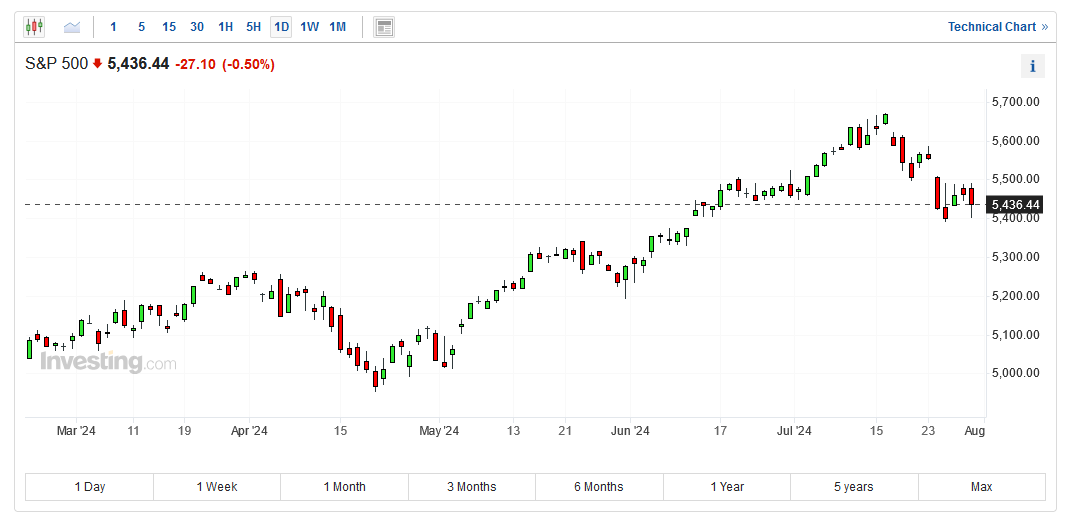Switch to the 1 Day range tab

point(90,487)
